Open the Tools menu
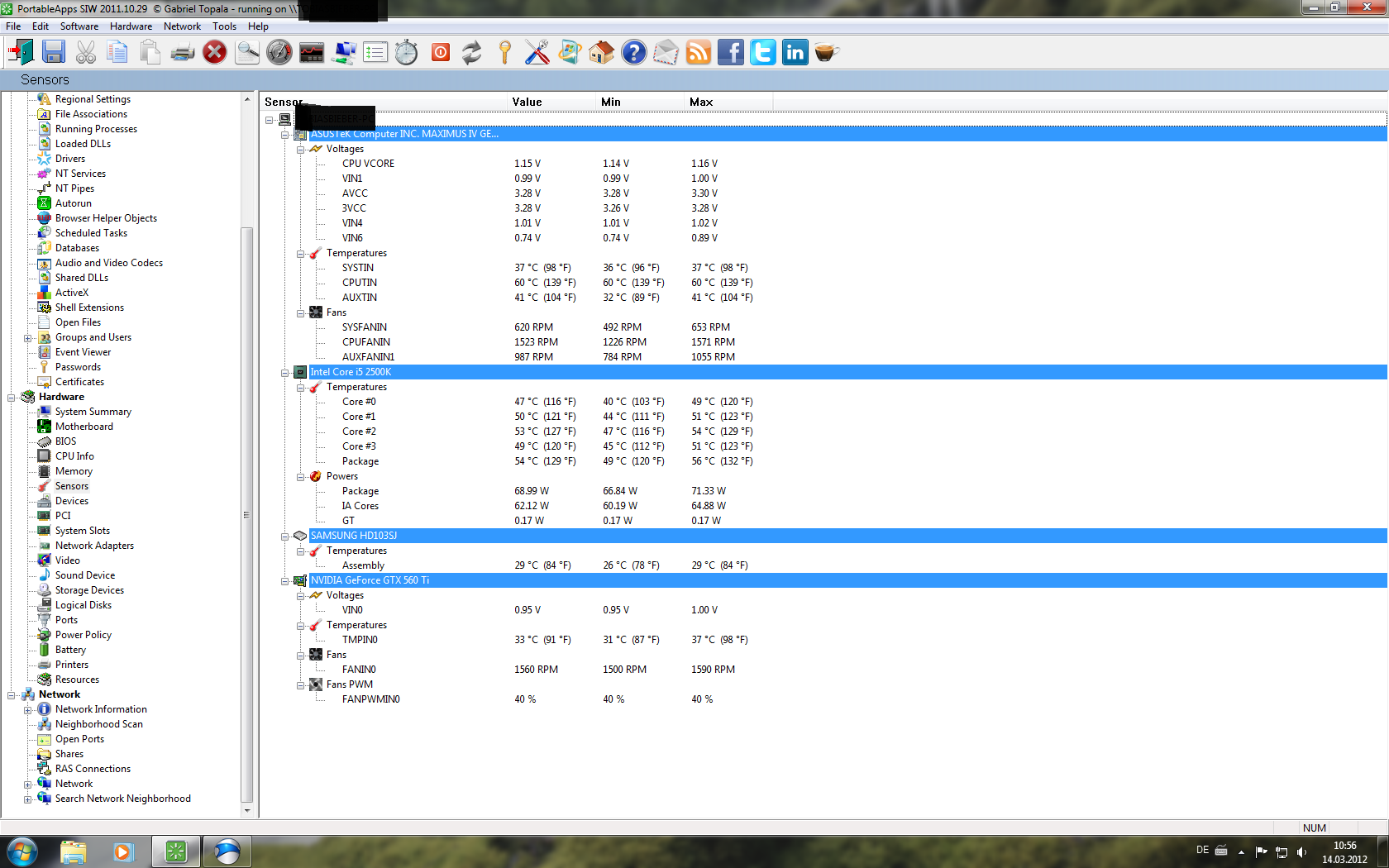The height and width of the screenshot is (868, 1389). click(225, 26)
